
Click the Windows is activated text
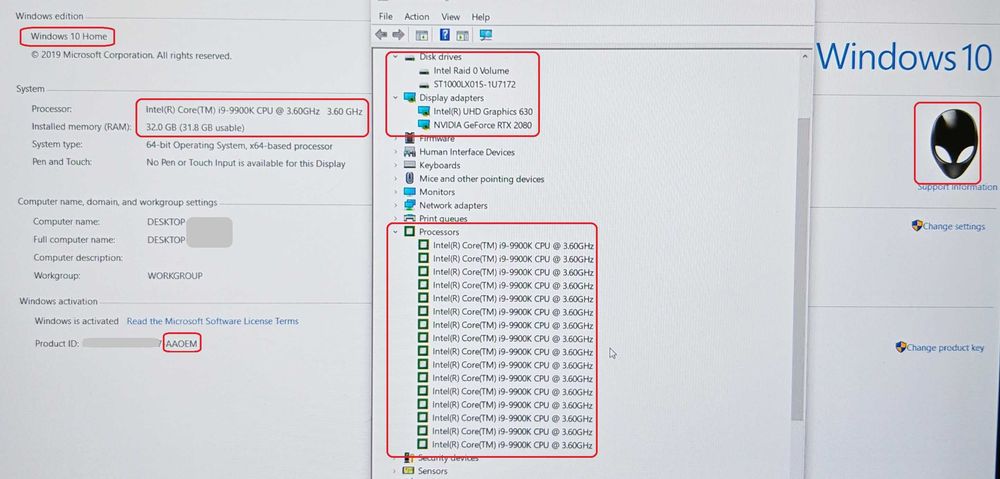[77, 321]
